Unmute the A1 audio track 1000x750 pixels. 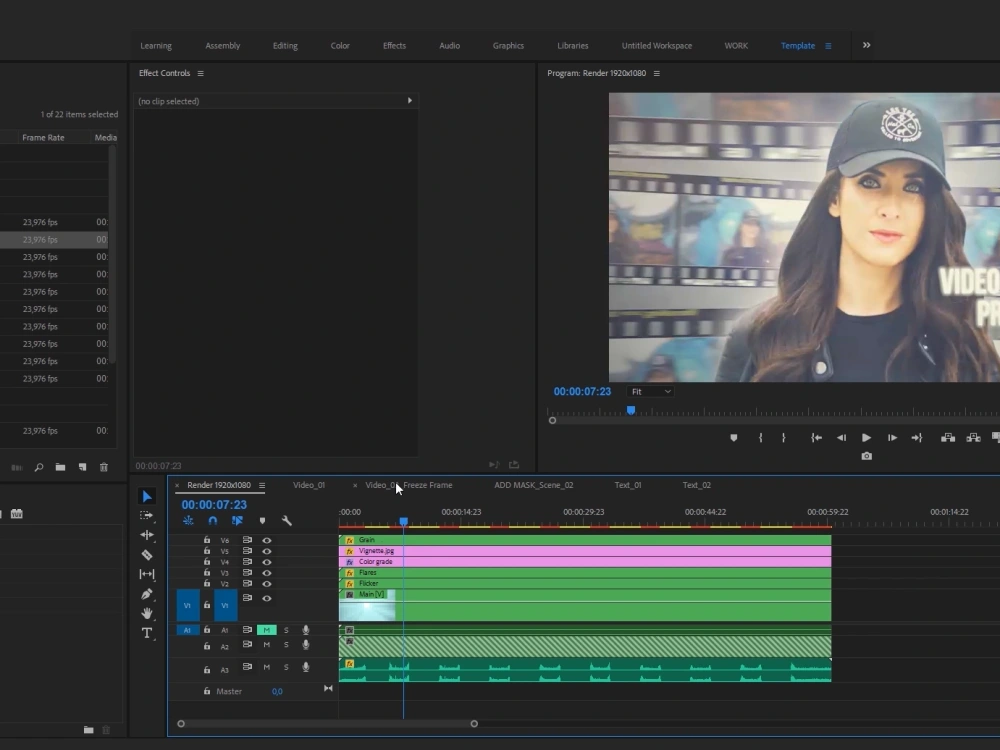point(267,630)
